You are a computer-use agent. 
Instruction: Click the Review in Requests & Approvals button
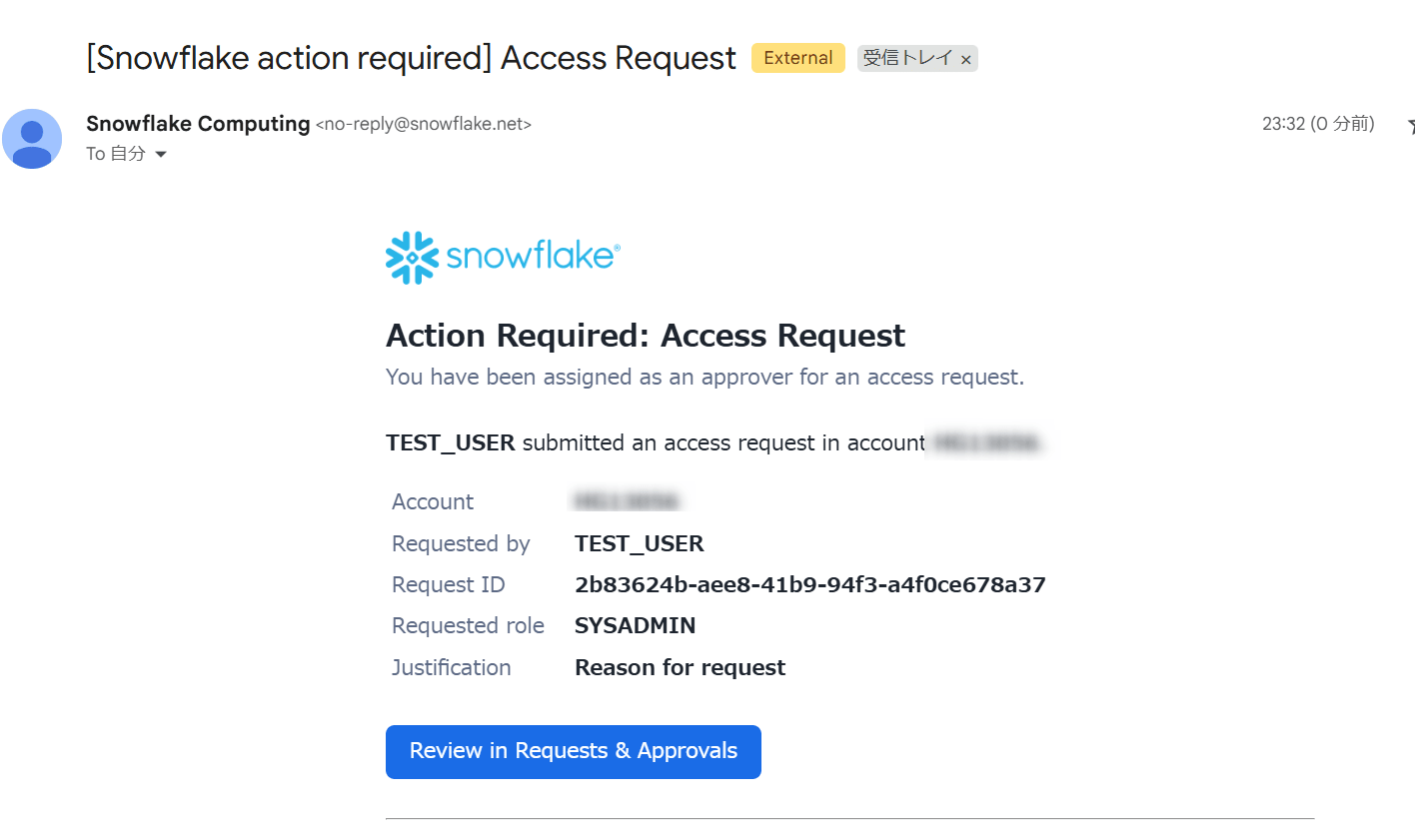click(574, 751)
